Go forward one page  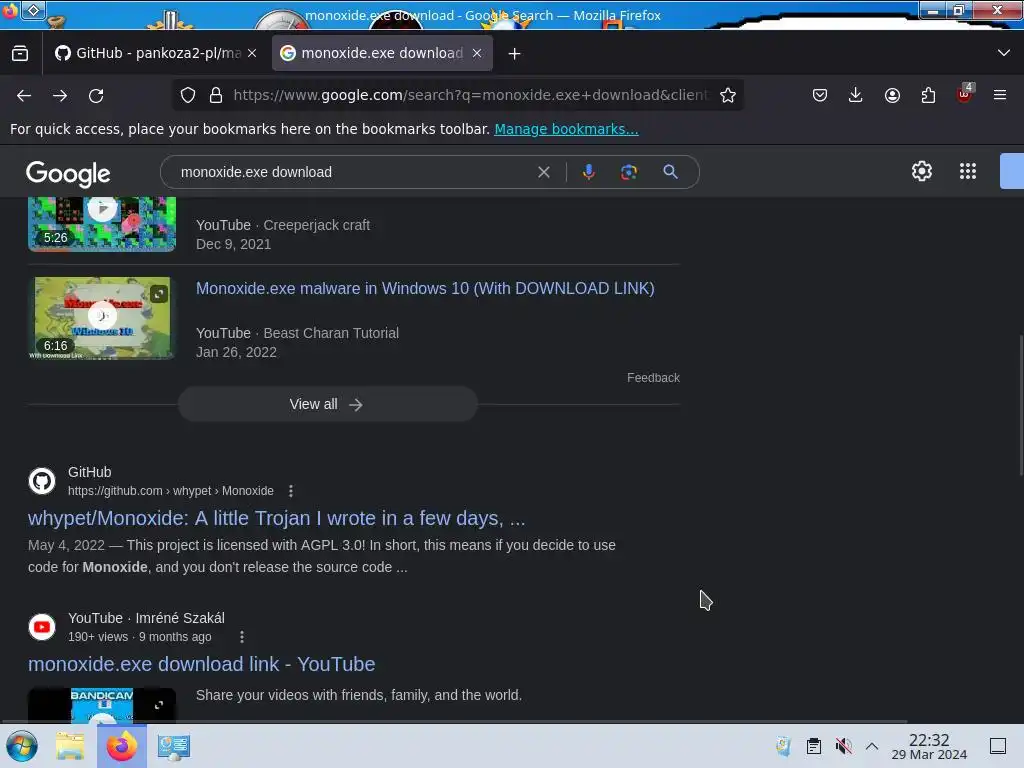[60, 96]
